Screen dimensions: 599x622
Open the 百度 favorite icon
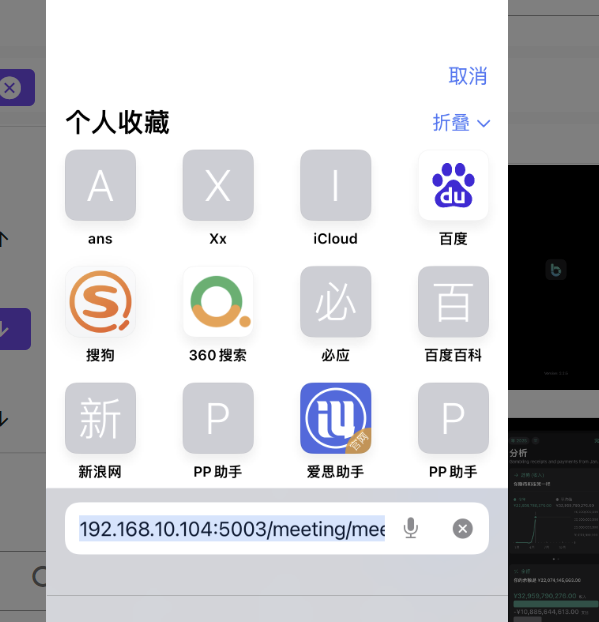(x=453, y=185)
